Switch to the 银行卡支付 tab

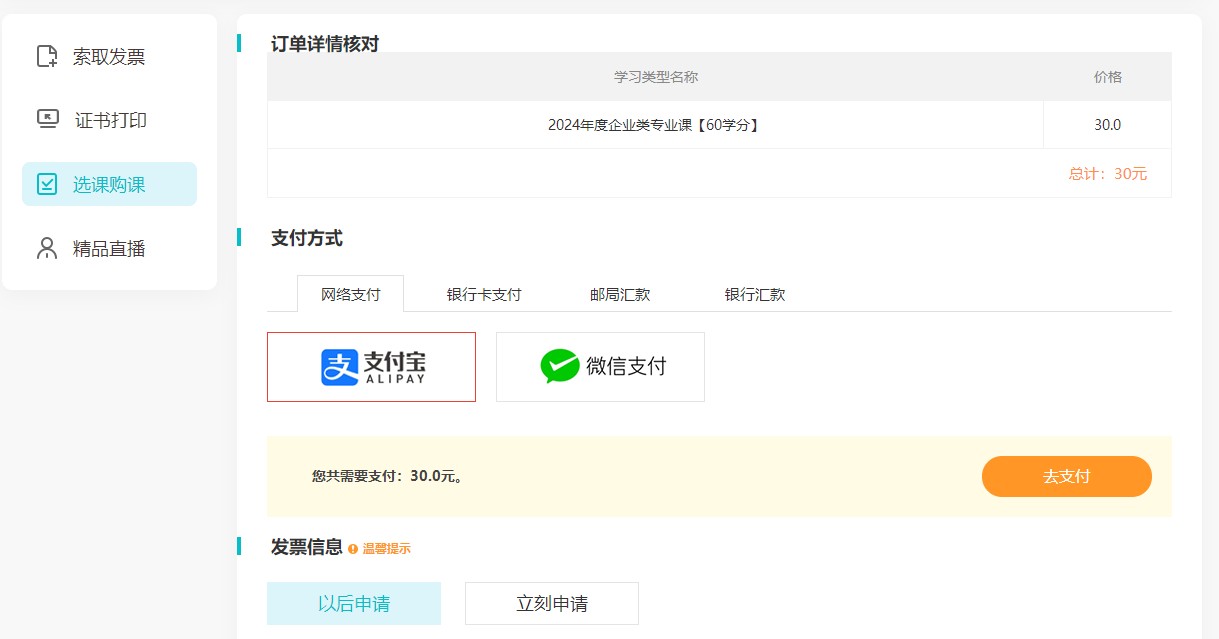click(x=484, y=295)
